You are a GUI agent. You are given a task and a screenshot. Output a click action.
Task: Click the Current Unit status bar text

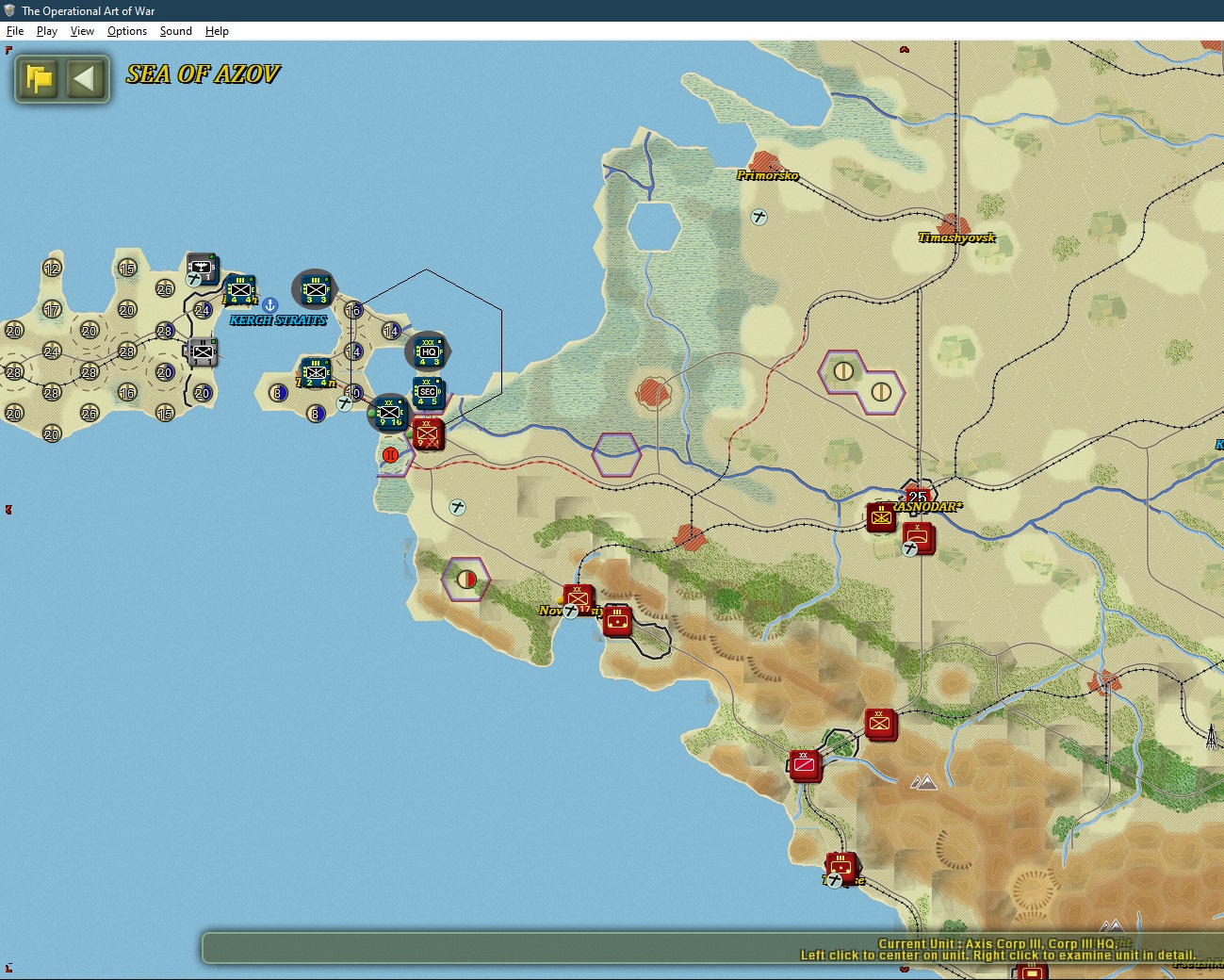[x=998, y=943]
